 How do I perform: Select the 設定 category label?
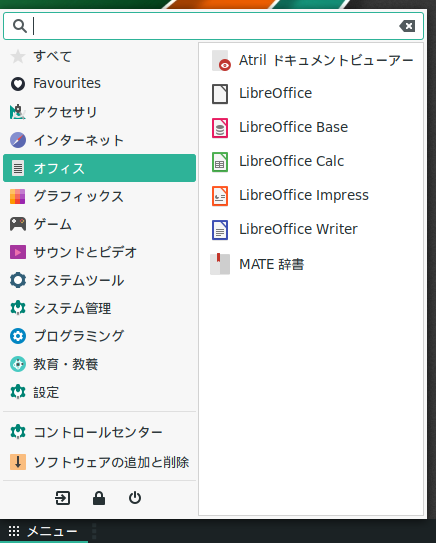(x=46, y=392)
